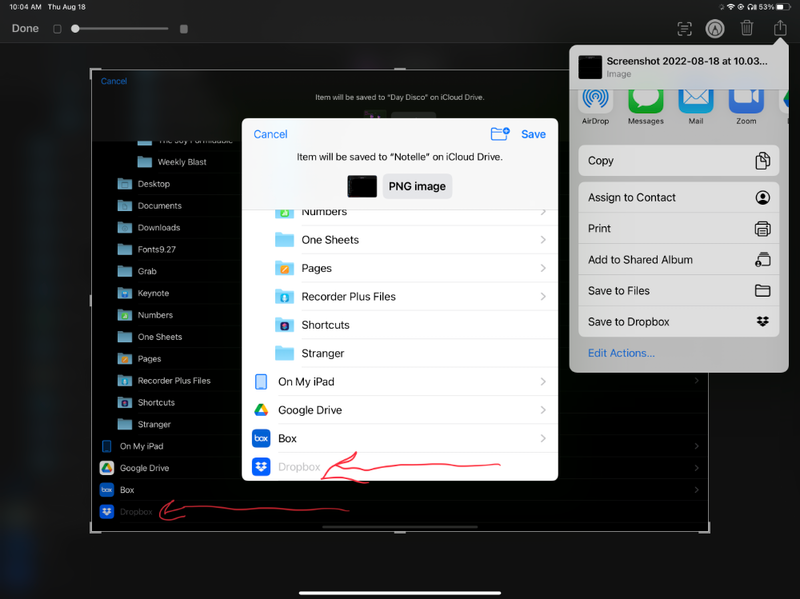Share via Zoom app icon
The height and width of the screenshot is (599, 800).
746,101
